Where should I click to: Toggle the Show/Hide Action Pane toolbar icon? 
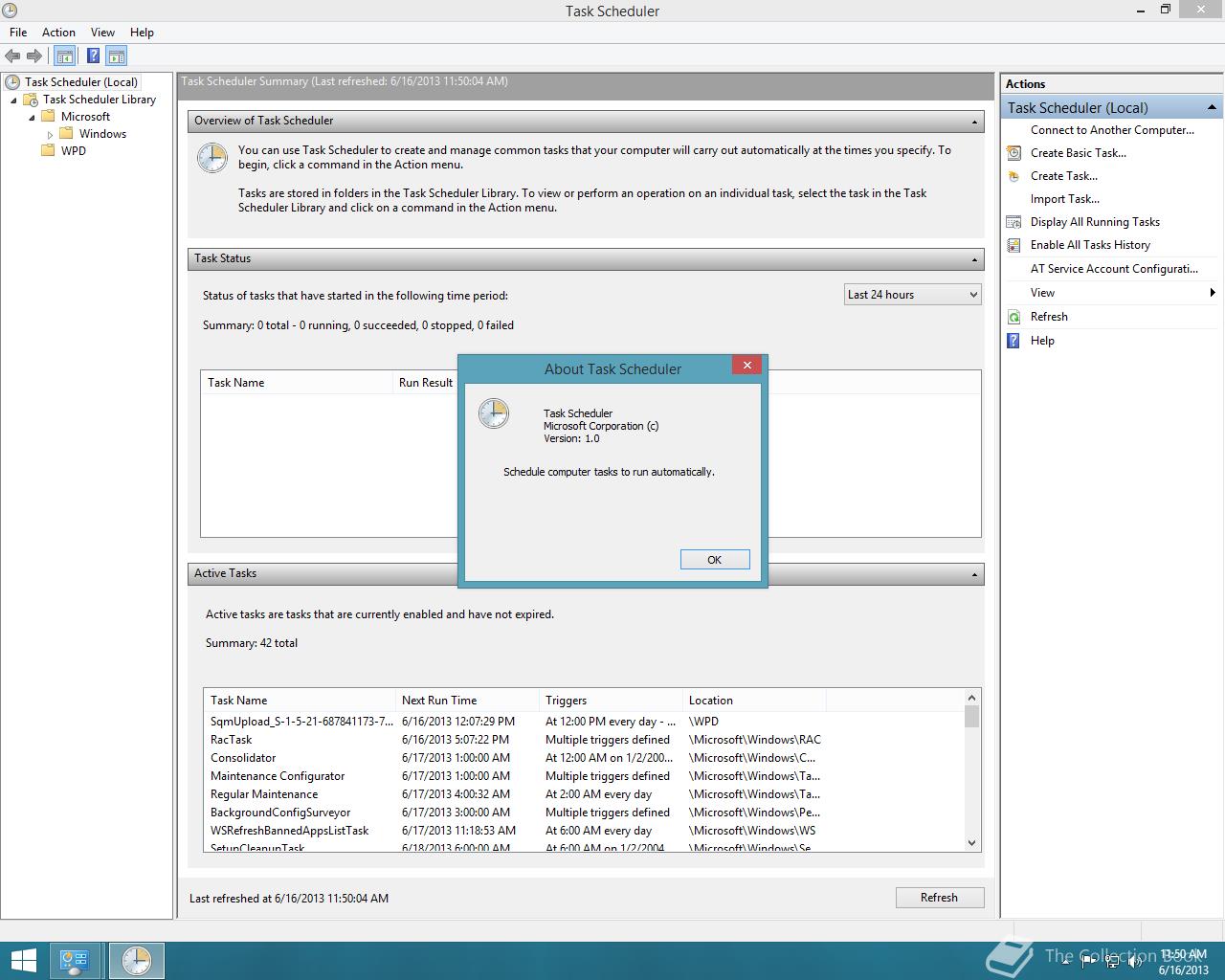(x=117, y=56)
